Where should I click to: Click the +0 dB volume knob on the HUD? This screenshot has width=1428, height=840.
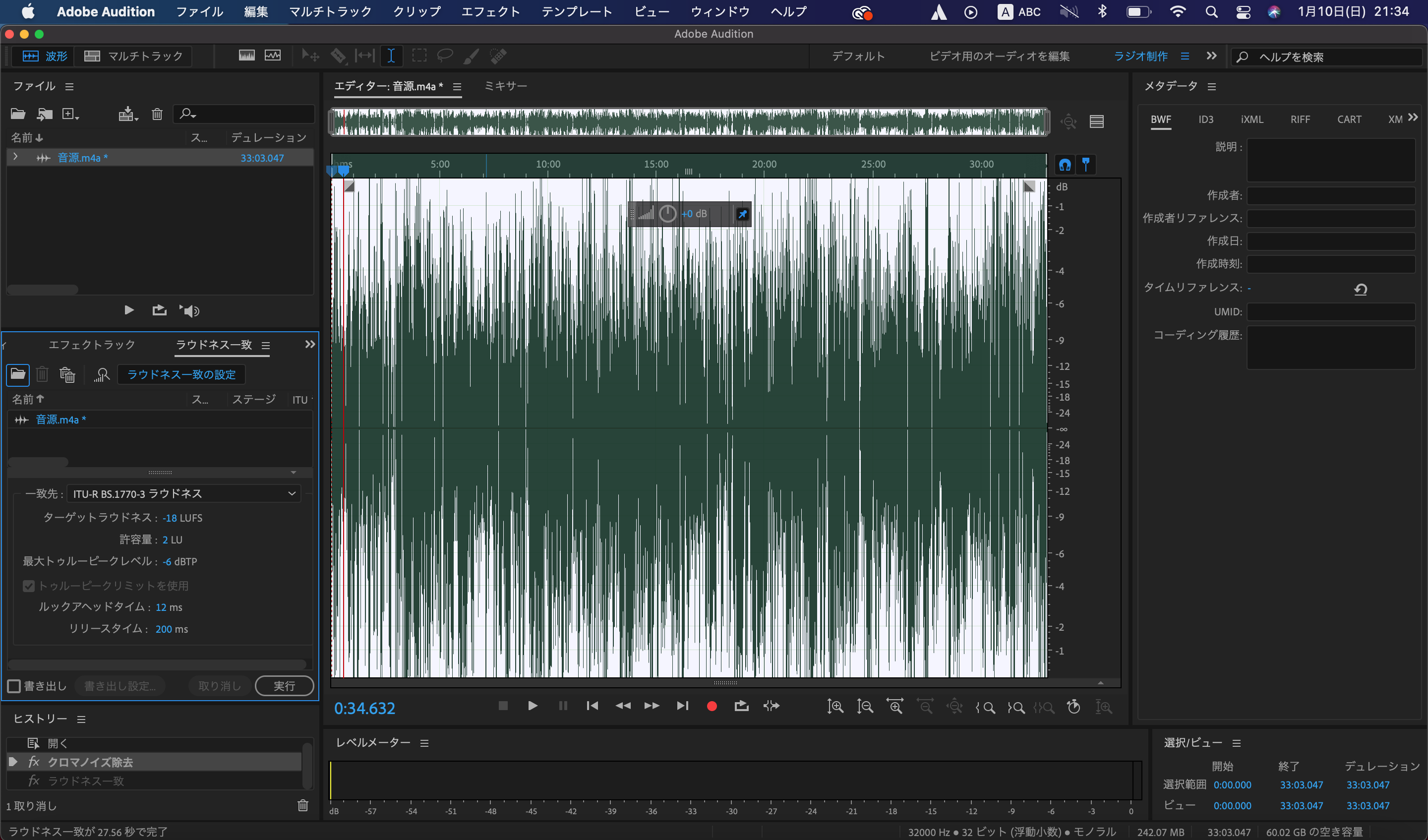[667, 214]
